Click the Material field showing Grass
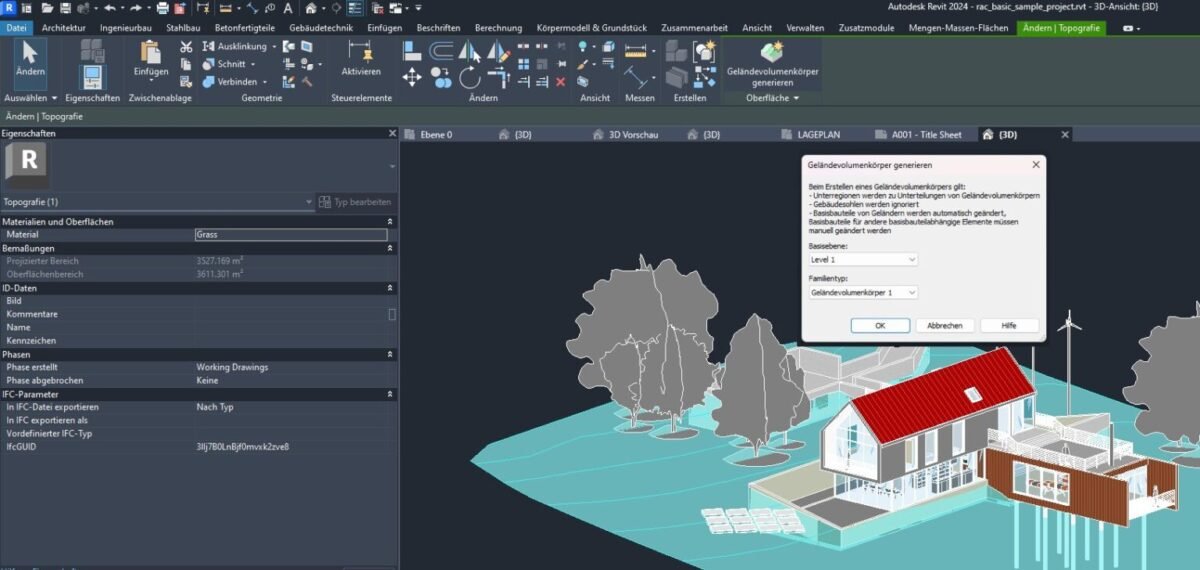Screen dimensions: 1200x570 pyautogui.click(x=291, y=235)
